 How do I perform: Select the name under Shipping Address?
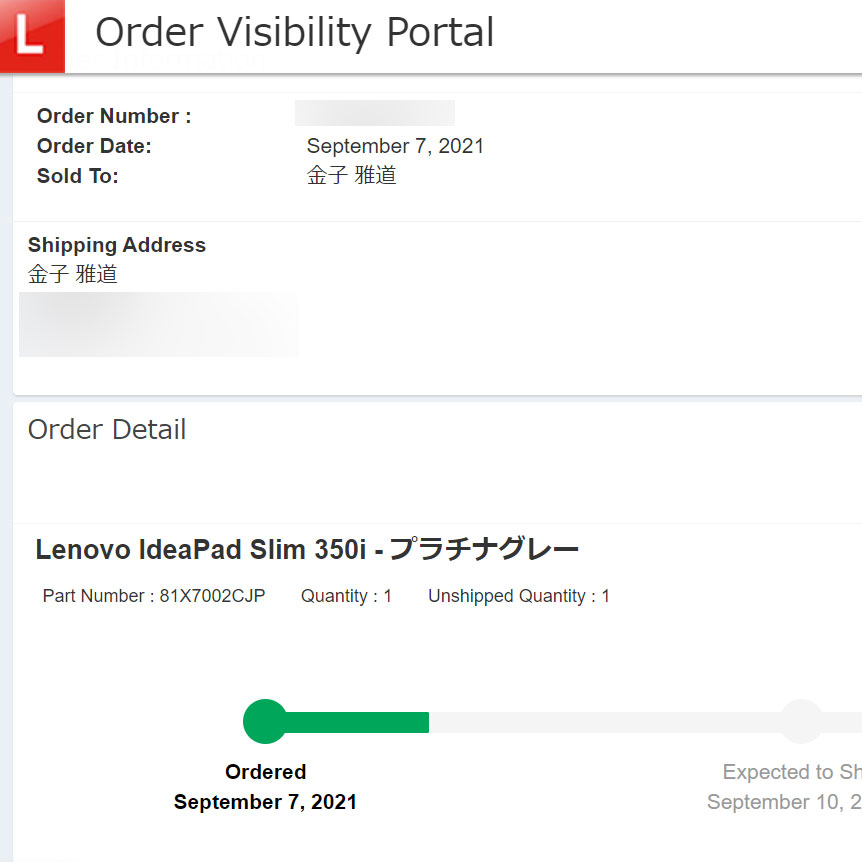tap(73, 274)
